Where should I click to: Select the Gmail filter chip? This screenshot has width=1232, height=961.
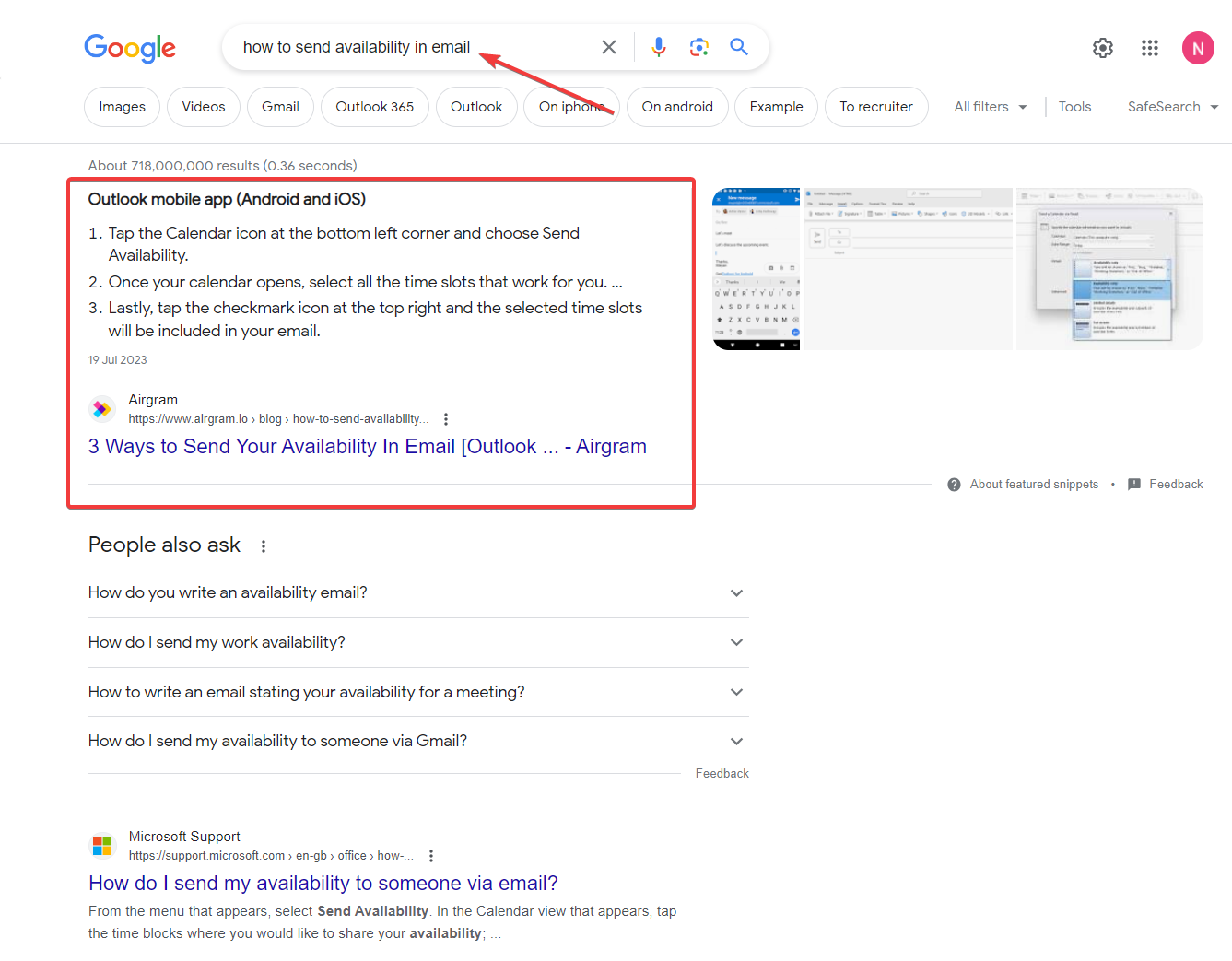click(280, 107)
